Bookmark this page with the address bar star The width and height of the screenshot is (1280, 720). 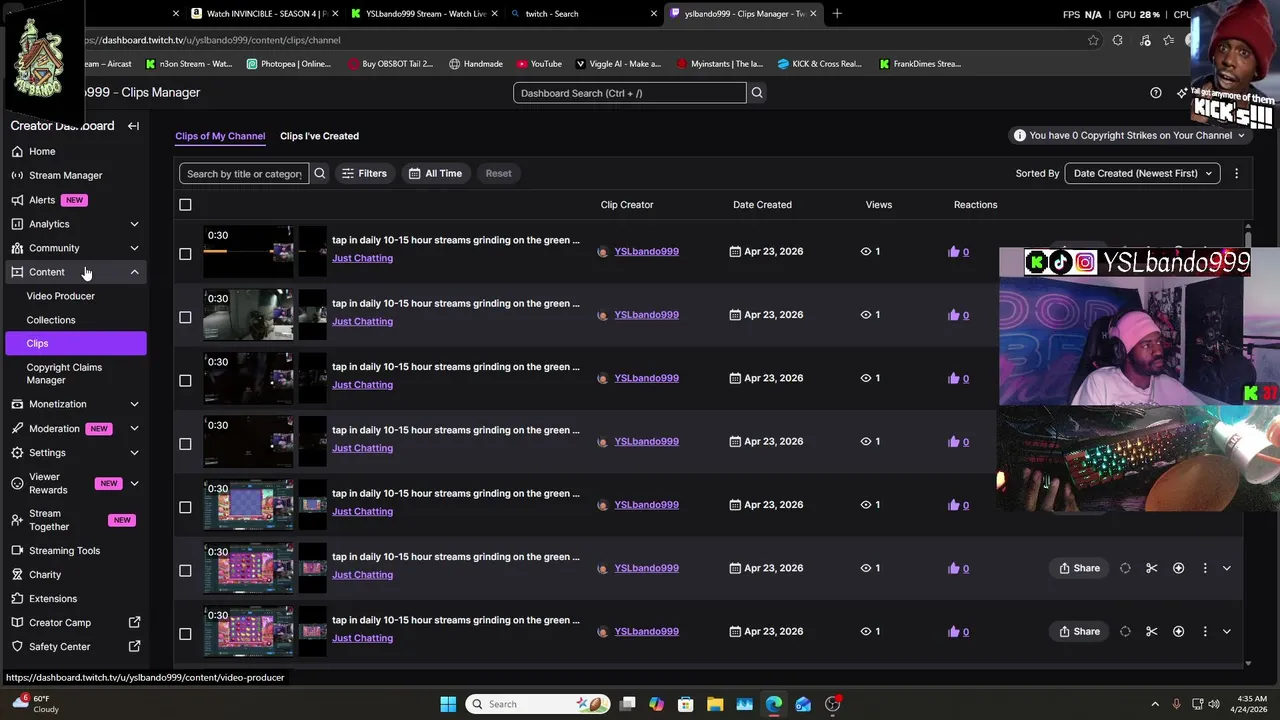click(1093, 40)
